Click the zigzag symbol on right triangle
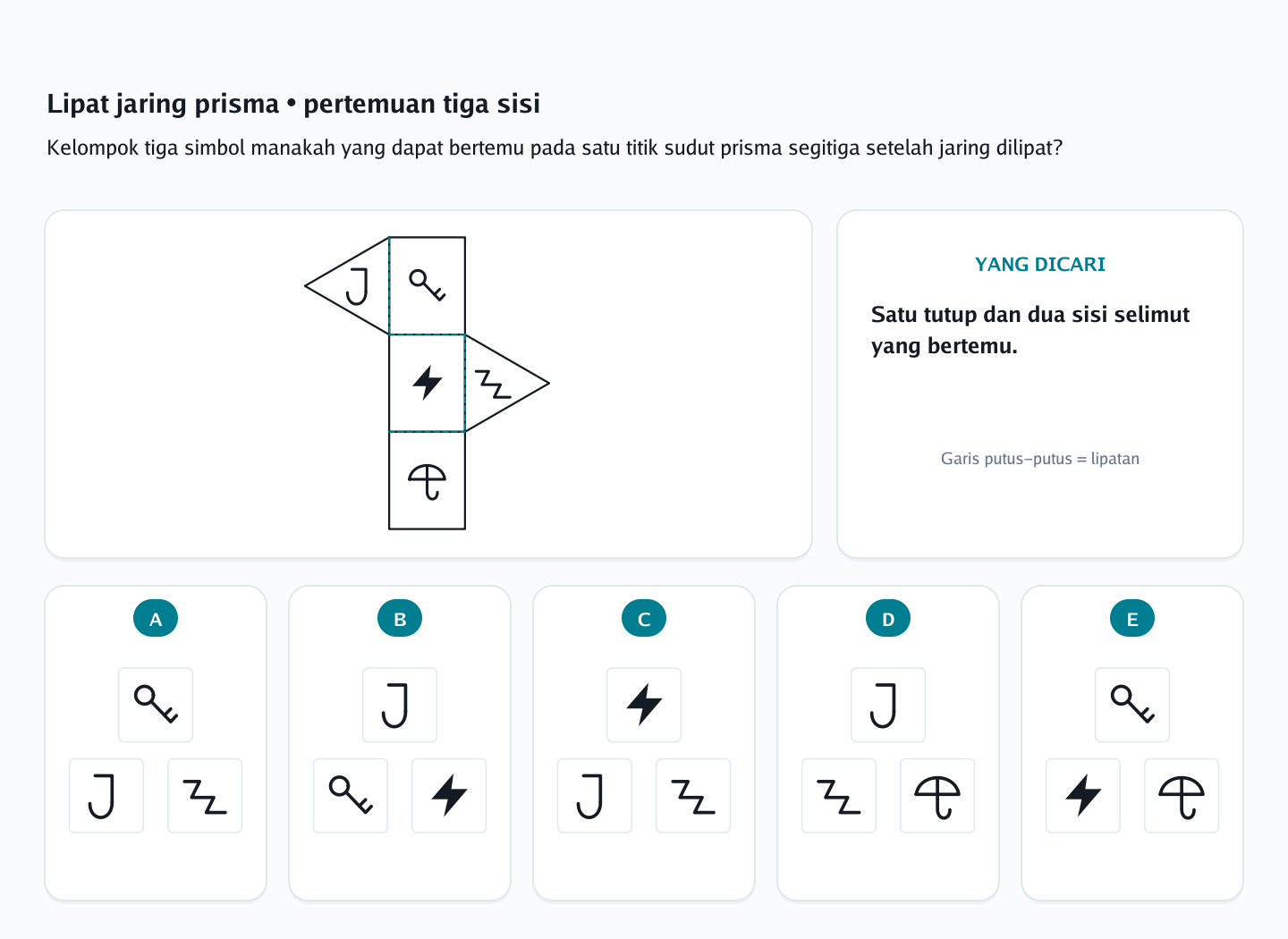Image resolution: width=1288 pixels, height=939 pixels. [493, 384]
